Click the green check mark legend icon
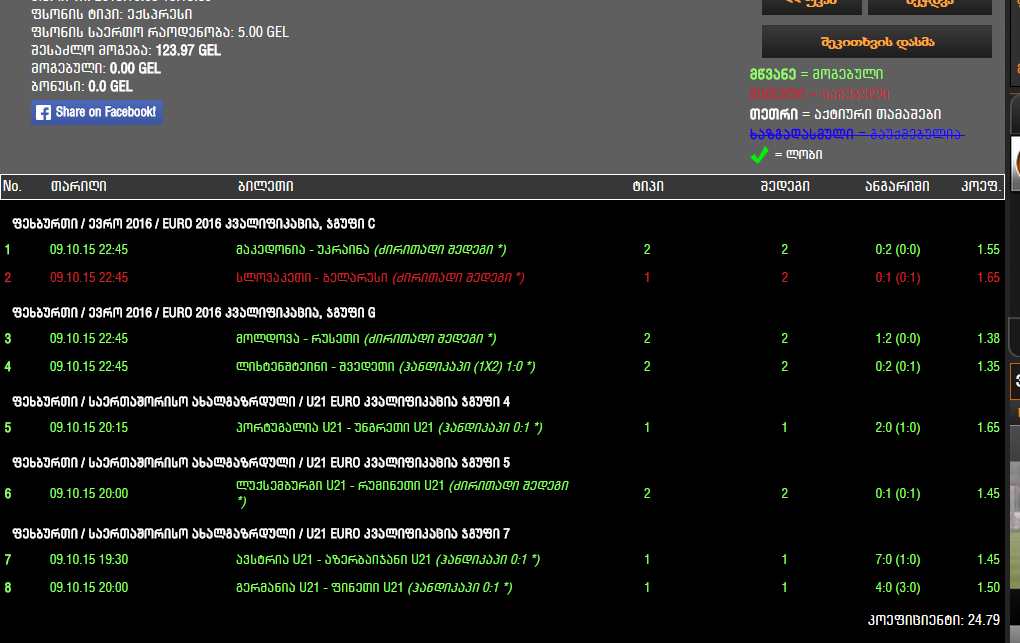1020x643 pixels. point(758,155)
